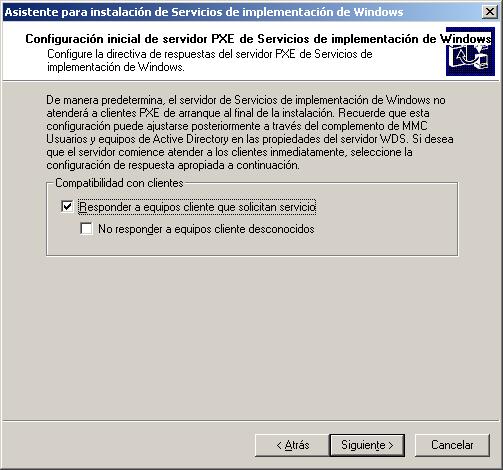The height and width of the screenshot is (470, 503).
Task: Click the blank gray area below the group box
Action: click(252, 337)
